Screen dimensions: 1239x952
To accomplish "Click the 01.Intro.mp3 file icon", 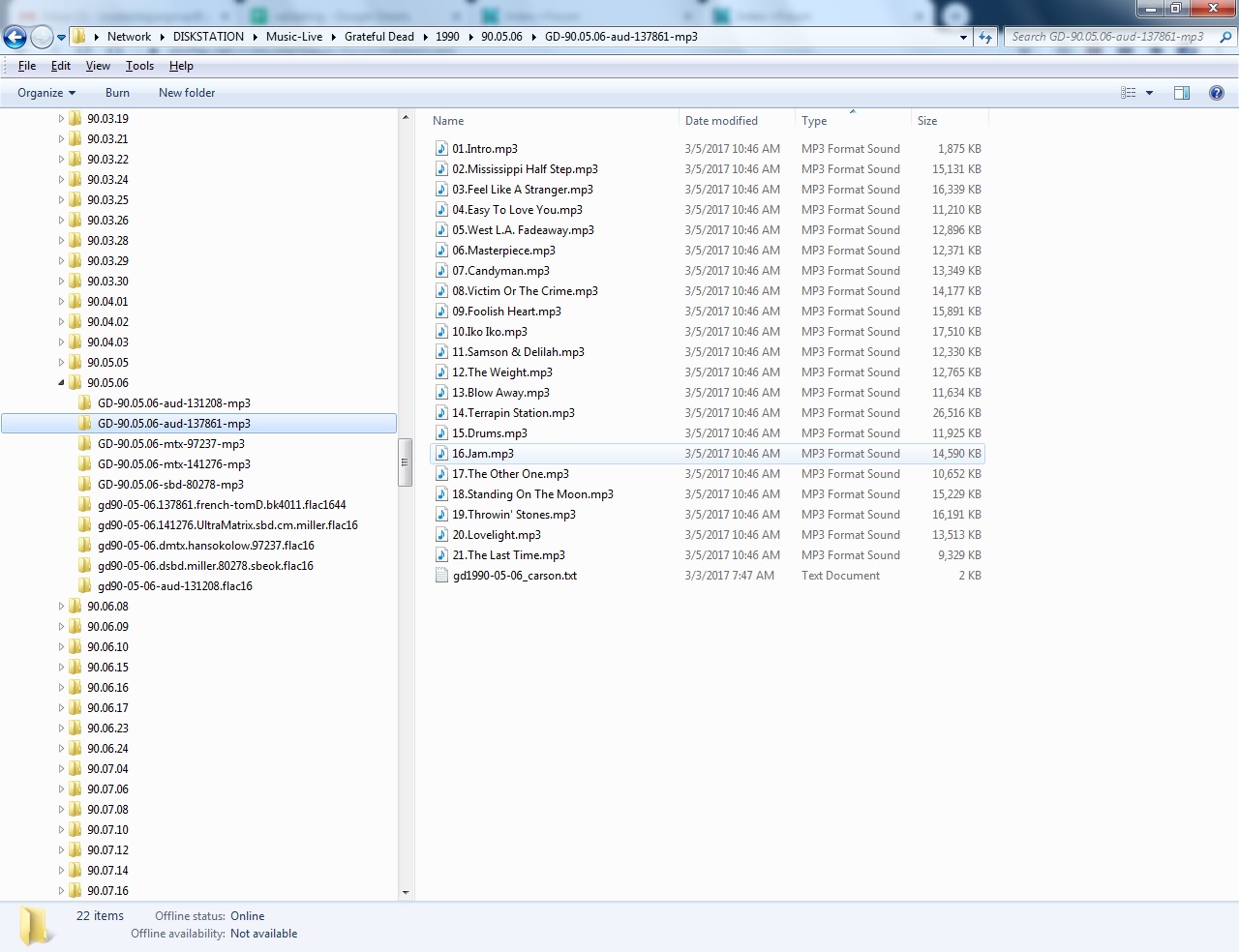I will coord(441,149).
